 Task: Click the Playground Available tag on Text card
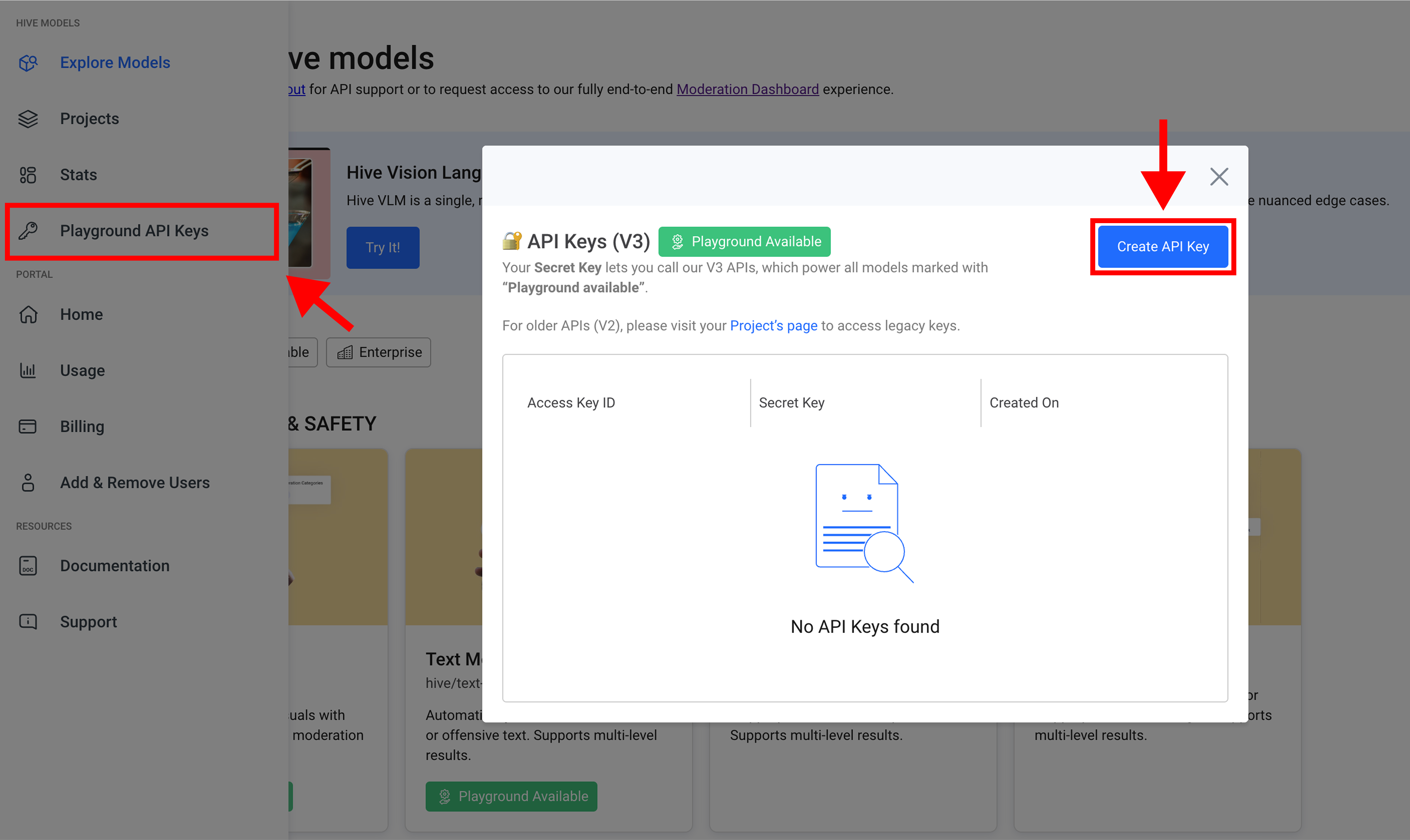pyautogui.click(x=511, y=796)
